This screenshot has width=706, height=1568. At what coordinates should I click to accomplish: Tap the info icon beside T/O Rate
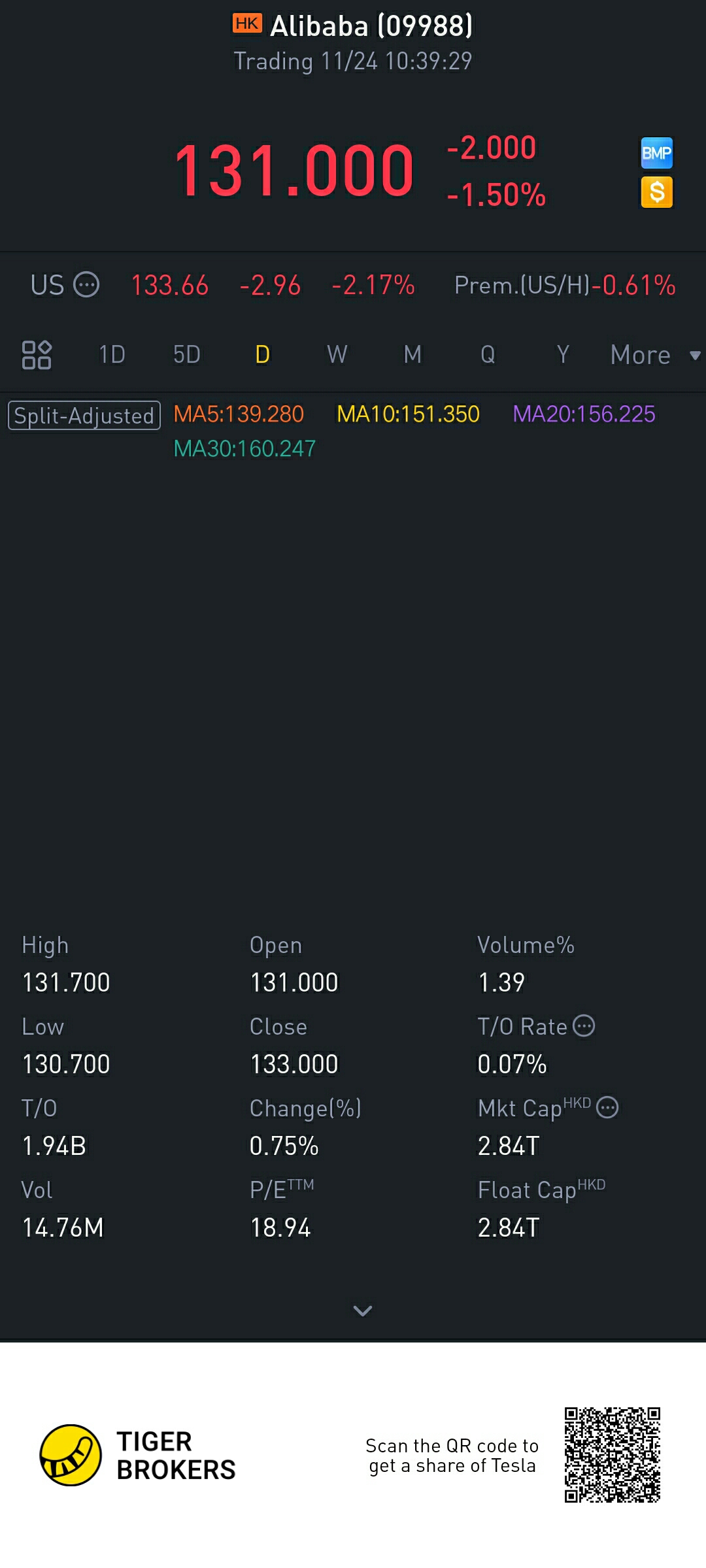click(584, 1026)
